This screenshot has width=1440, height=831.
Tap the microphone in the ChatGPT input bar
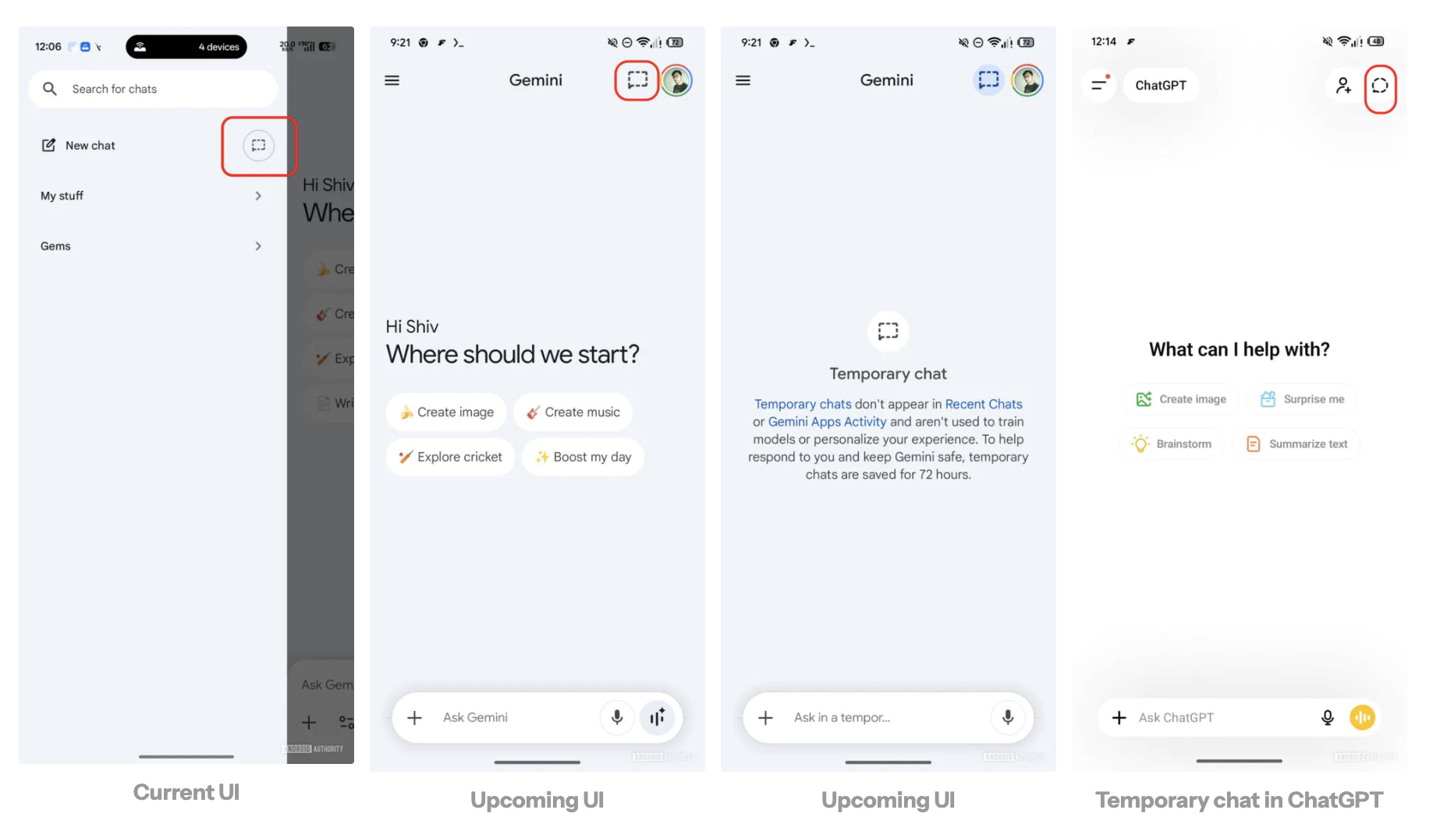(1328, 717)
